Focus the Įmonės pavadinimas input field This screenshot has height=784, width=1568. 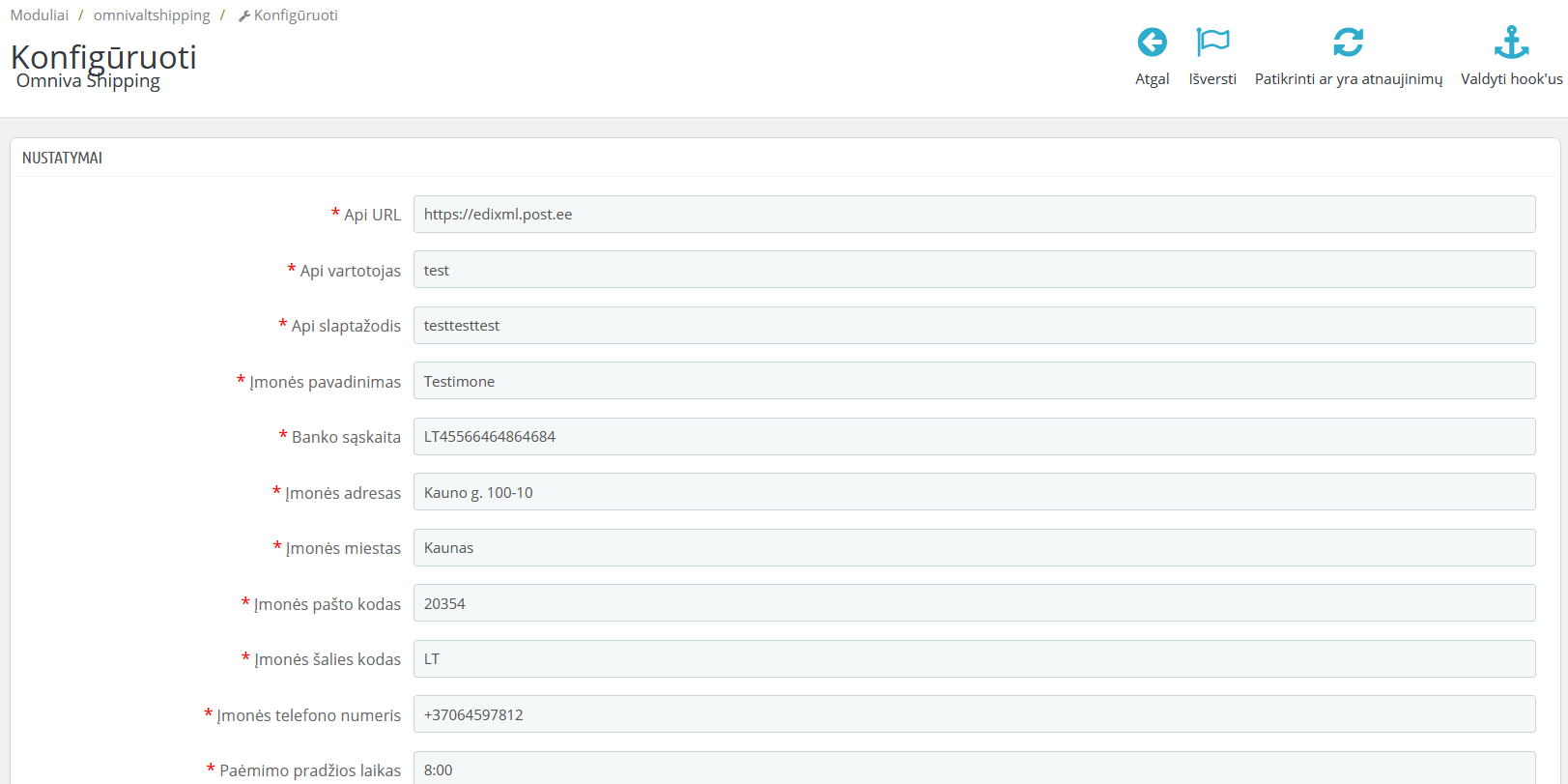(x=974, y=381)
